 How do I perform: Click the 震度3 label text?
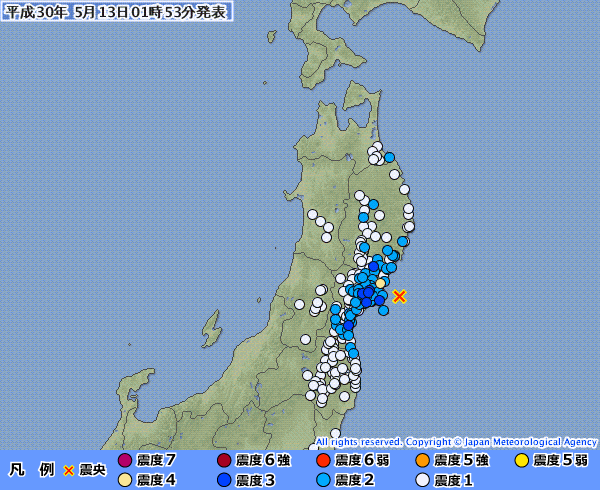point(255,480)
